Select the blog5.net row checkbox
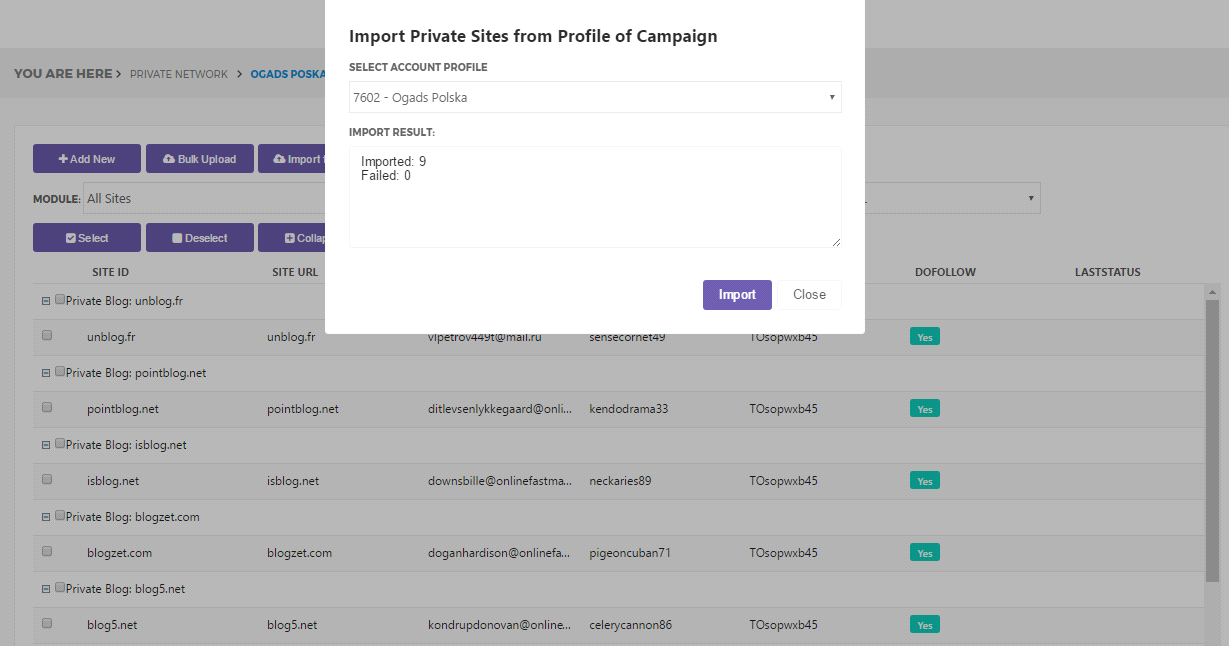The width and height of the screenshot is (1229, 646). coord(47,624)
